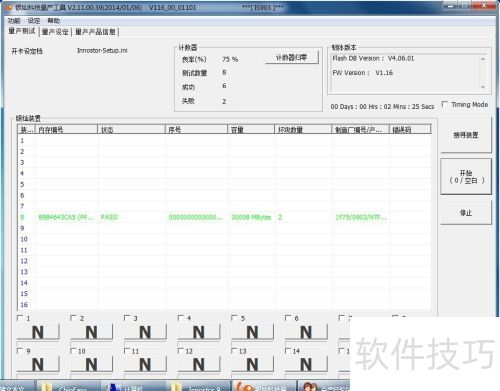500x391 pixels.
Task: Click the port 9 N status button
Action: click(x=38, y=364)
